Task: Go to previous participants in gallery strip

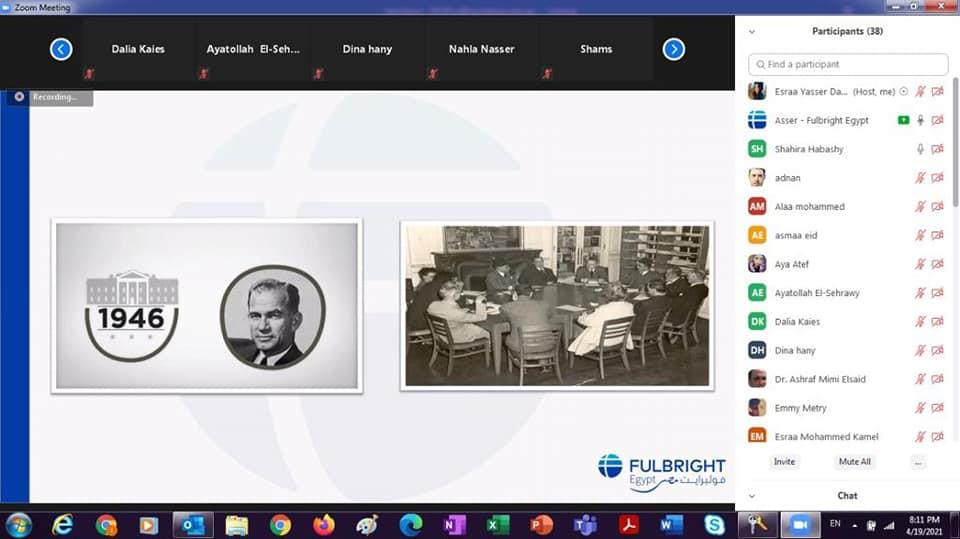Action: point(61,49)
